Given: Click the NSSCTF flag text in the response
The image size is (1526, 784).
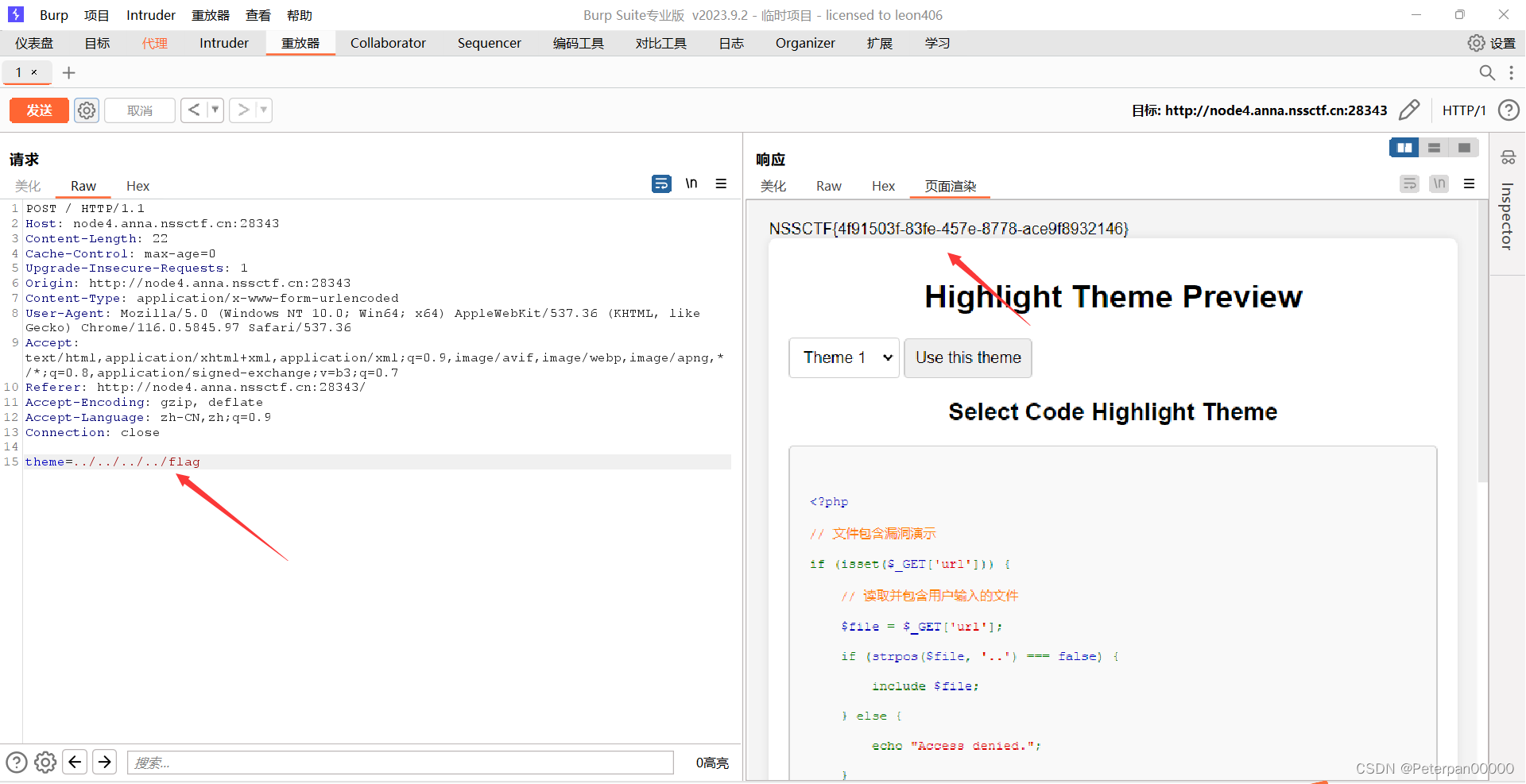Looking at the screenshot, I should pyautogui.click(x=948, y=229).
